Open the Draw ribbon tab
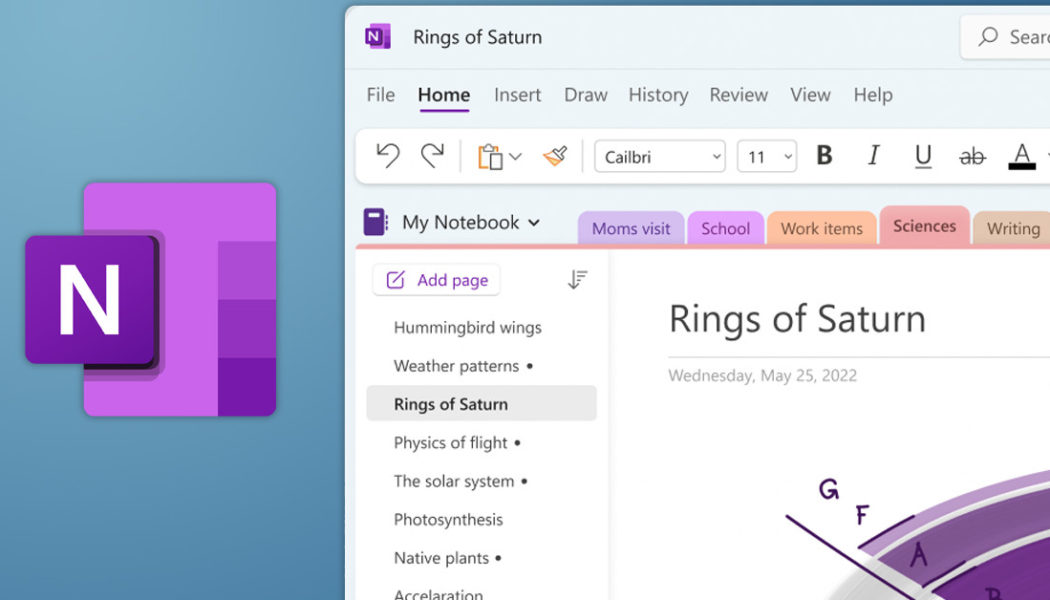Image resolution: width=1050 pixels, height=600 pixels. click(585, 95)
